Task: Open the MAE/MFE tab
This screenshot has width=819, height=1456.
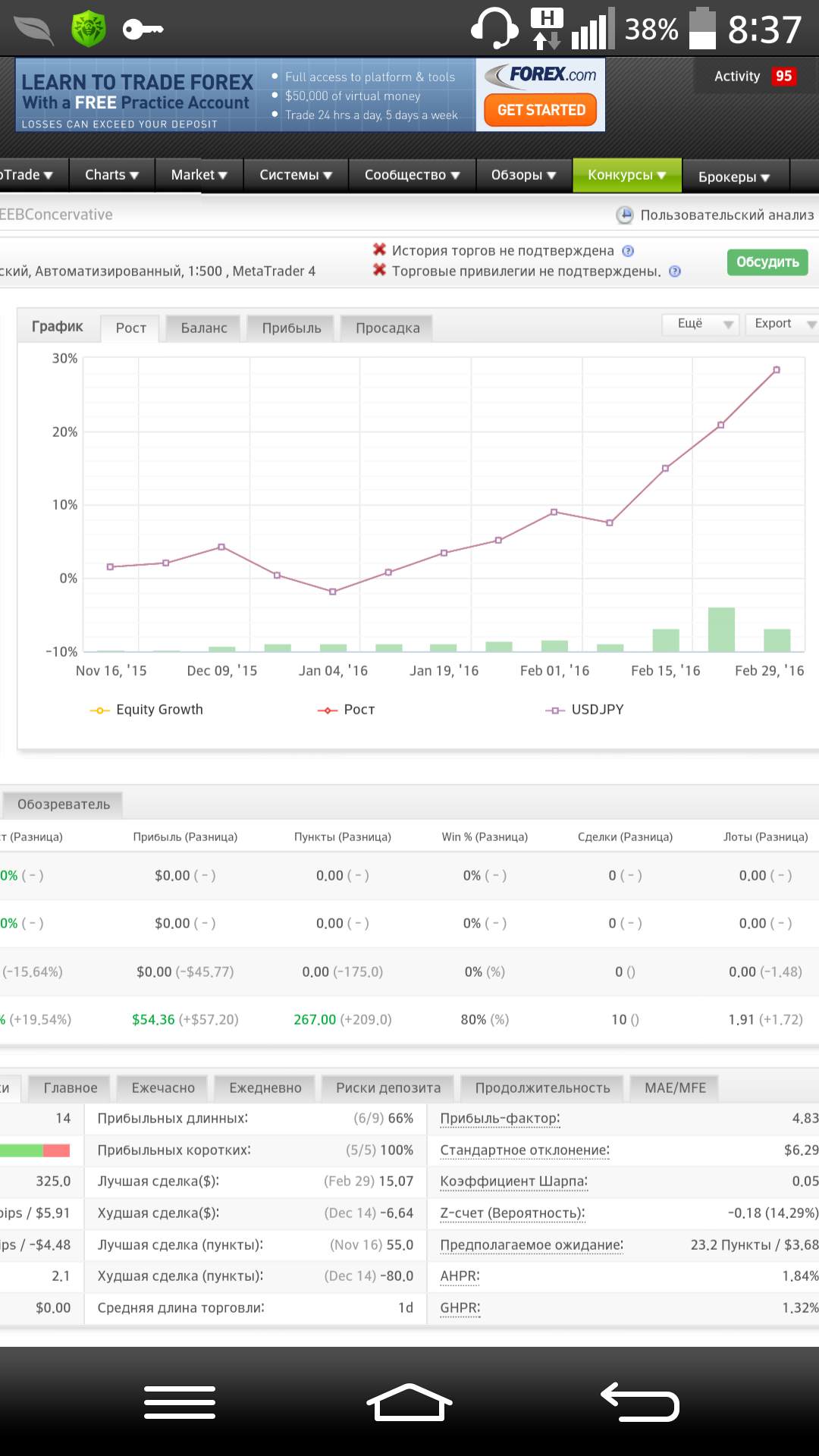Action: [x=675, y=1088]
